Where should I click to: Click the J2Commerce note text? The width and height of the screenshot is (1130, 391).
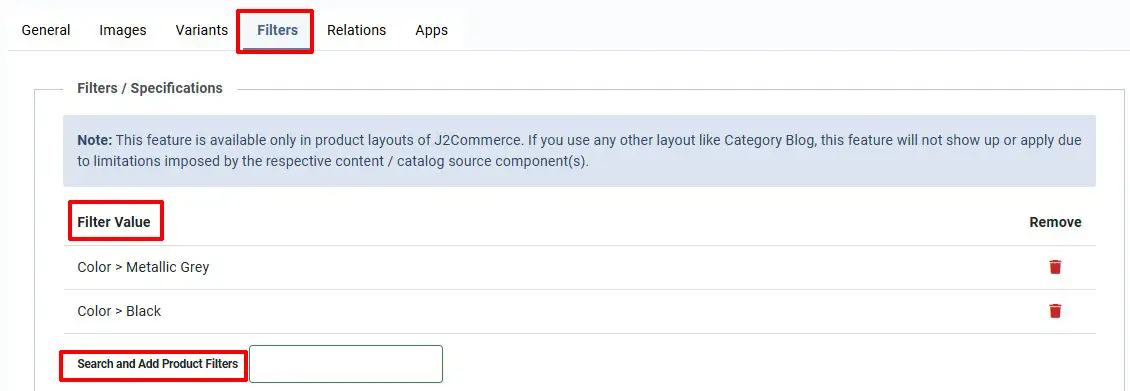click(x=579, y=150)
